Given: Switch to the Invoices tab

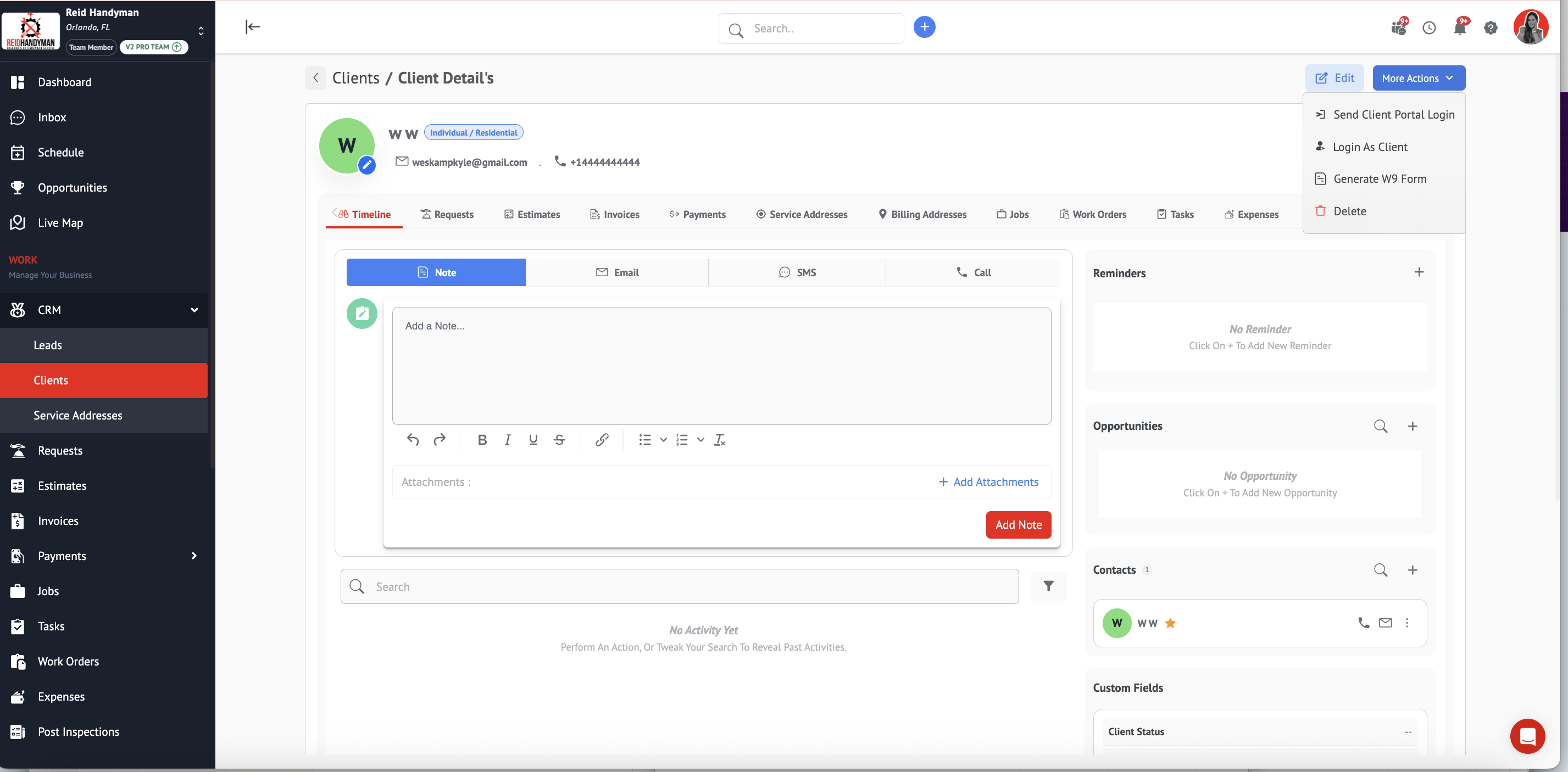Looking at the screenshot, I should (x=615, y=214).
